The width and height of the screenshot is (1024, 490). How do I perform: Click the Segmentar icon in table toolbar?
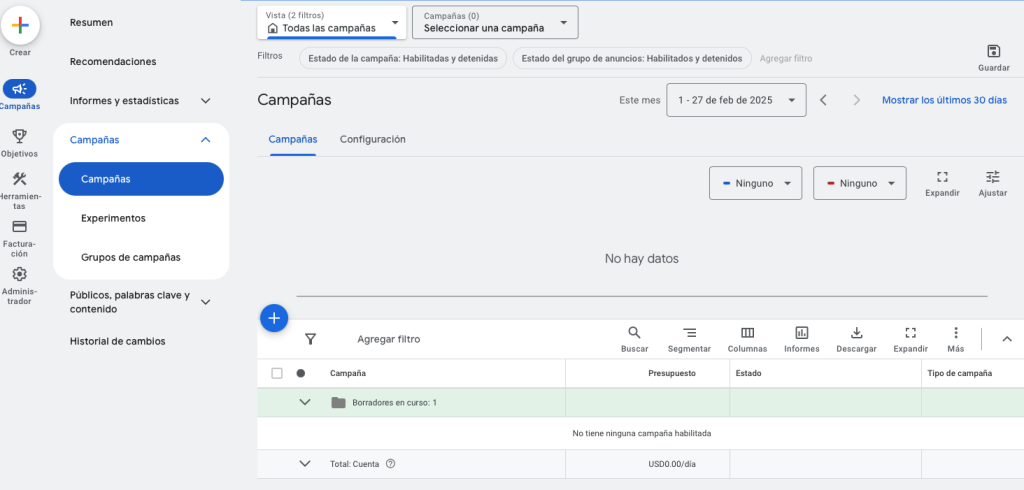[x=689, y=333]
